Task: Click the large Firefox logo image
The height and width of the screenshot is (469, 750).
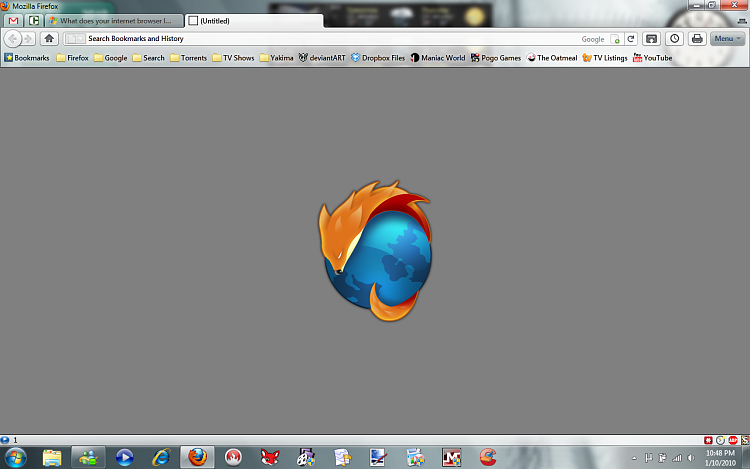Action: (x=375, y=251)
